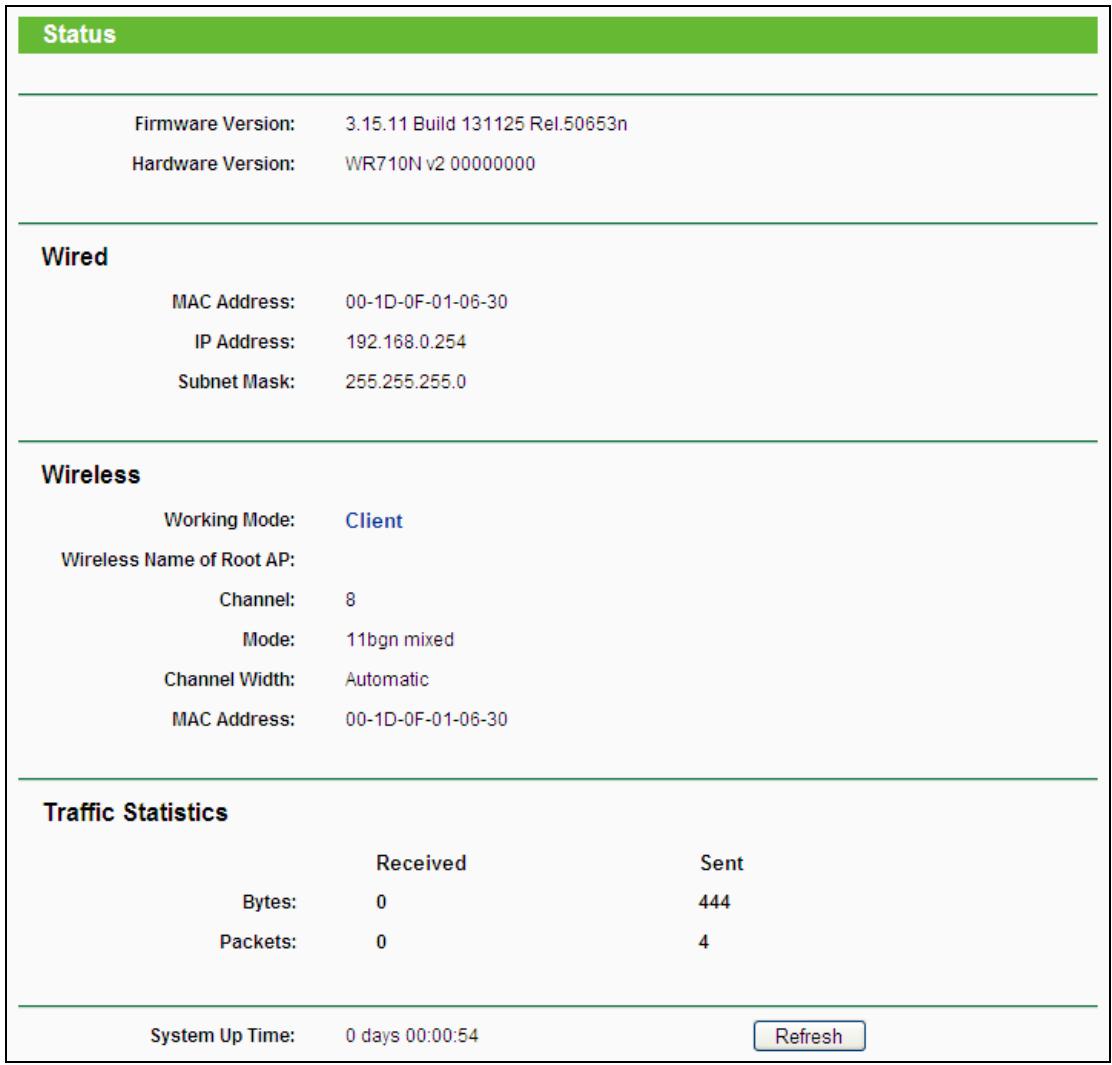Click the Wired section heading
Image resolution: width=1112 pixels, height=1065 pixels.
74,257
